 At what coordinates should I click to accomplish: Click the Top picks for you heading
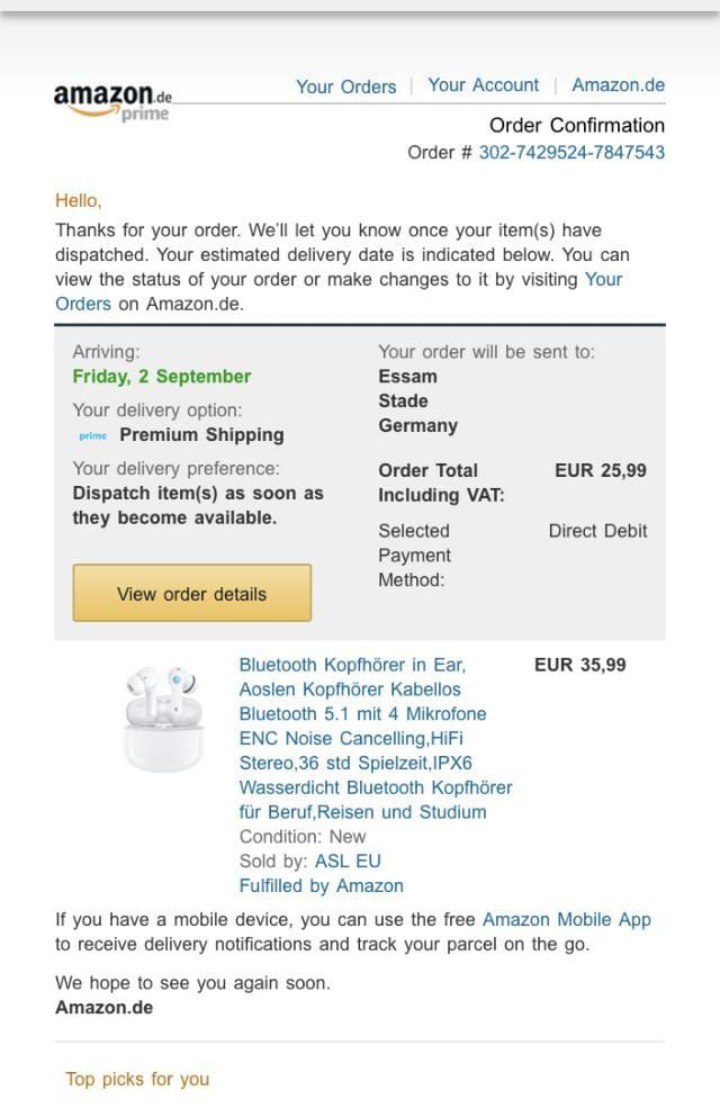(138, 1079)
